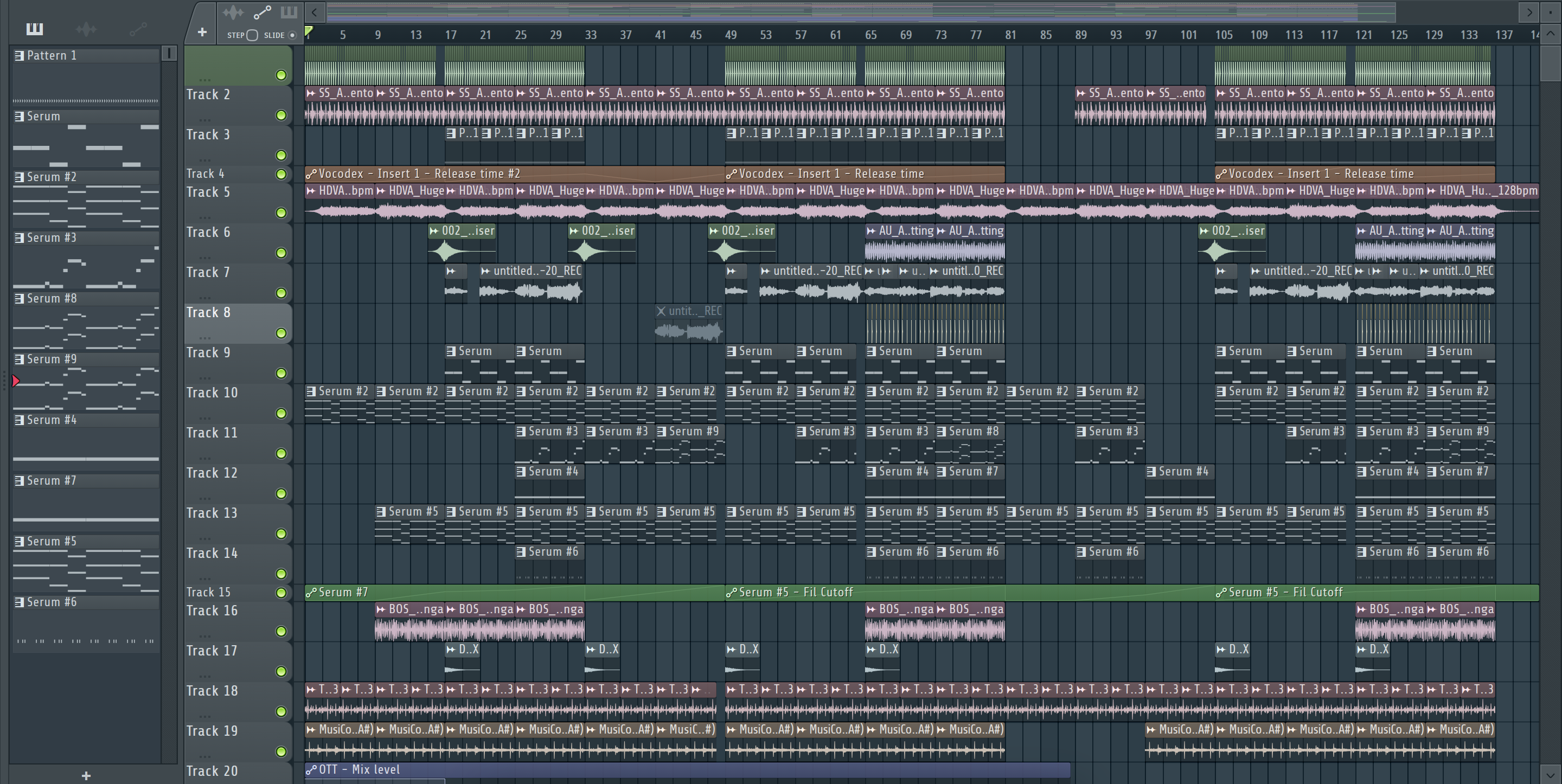Viewport: 1562px width, 784px height.
Task: Click the green playhead marker at song start
Action: 309,31
